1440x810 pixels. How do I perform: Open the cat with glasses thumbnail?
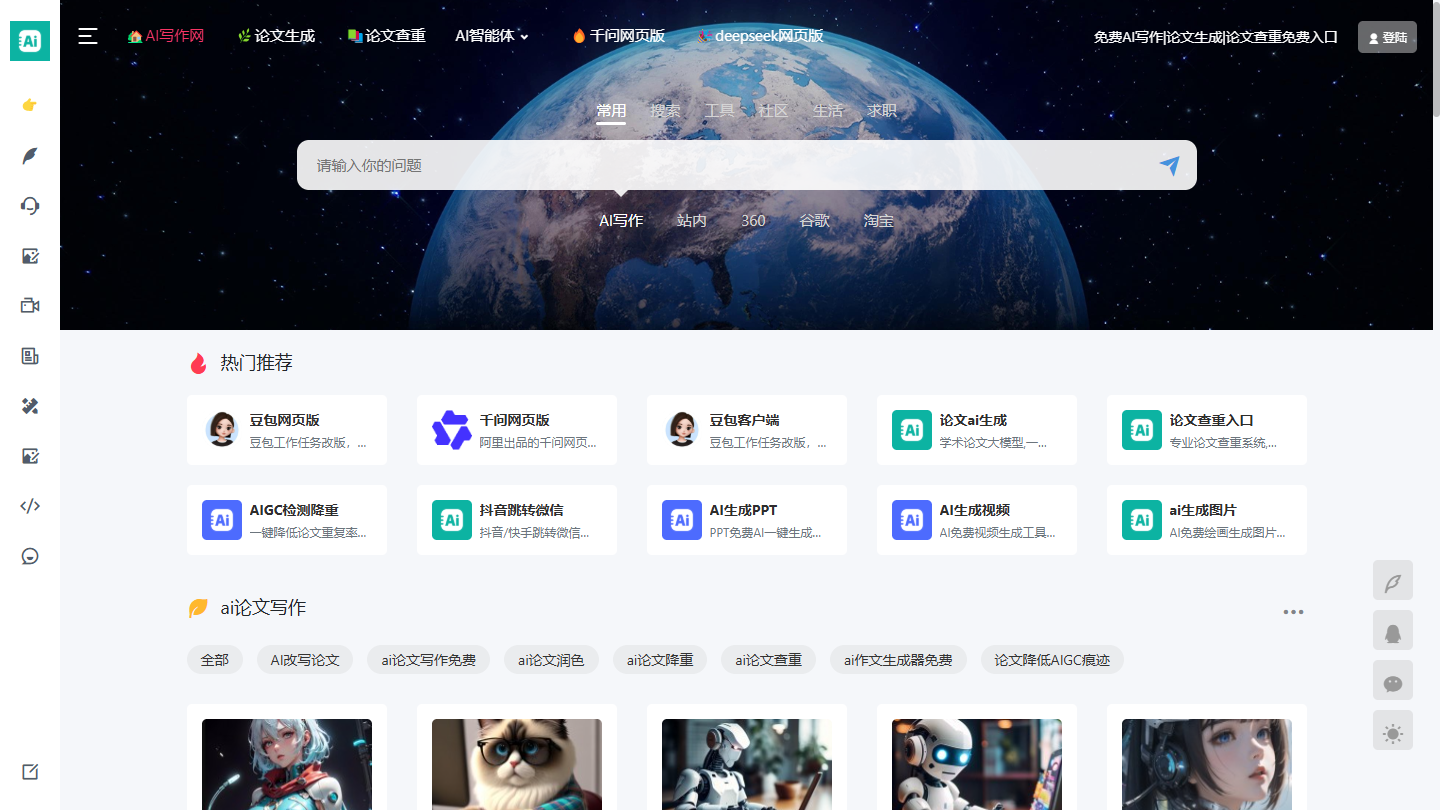coord(517,764)
